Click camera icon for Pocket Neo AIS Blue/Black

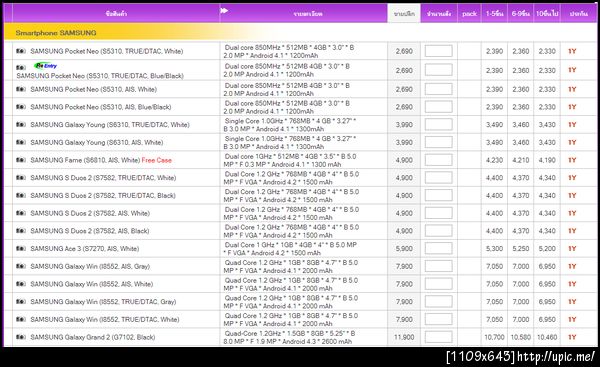[x=21, y=107]
